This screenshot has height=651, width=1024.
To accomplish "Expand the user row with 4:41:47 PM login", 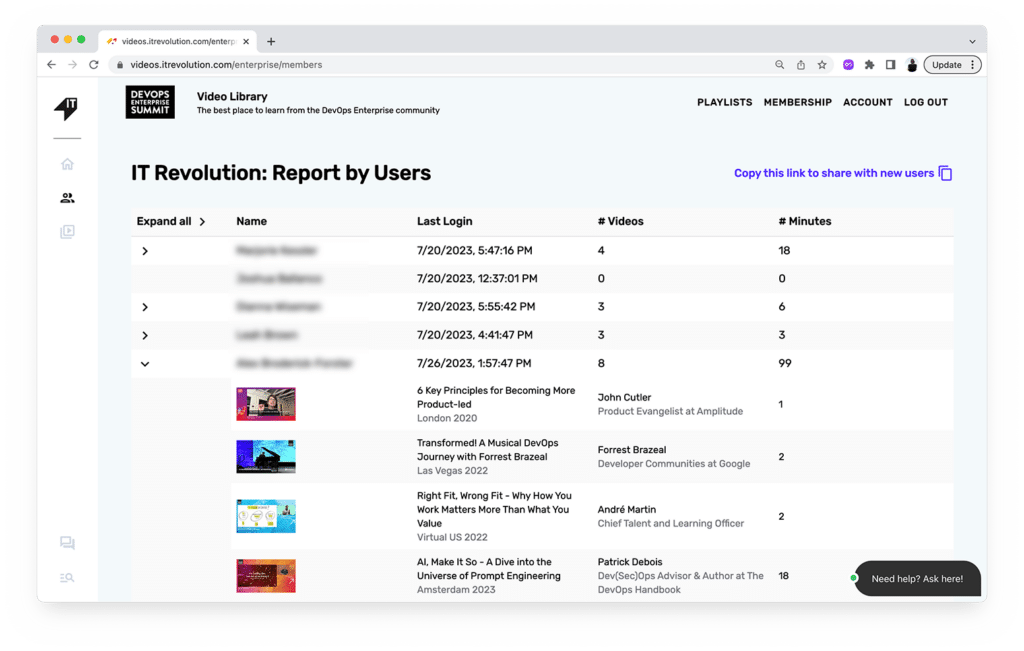I will click(x=145, y=335).
